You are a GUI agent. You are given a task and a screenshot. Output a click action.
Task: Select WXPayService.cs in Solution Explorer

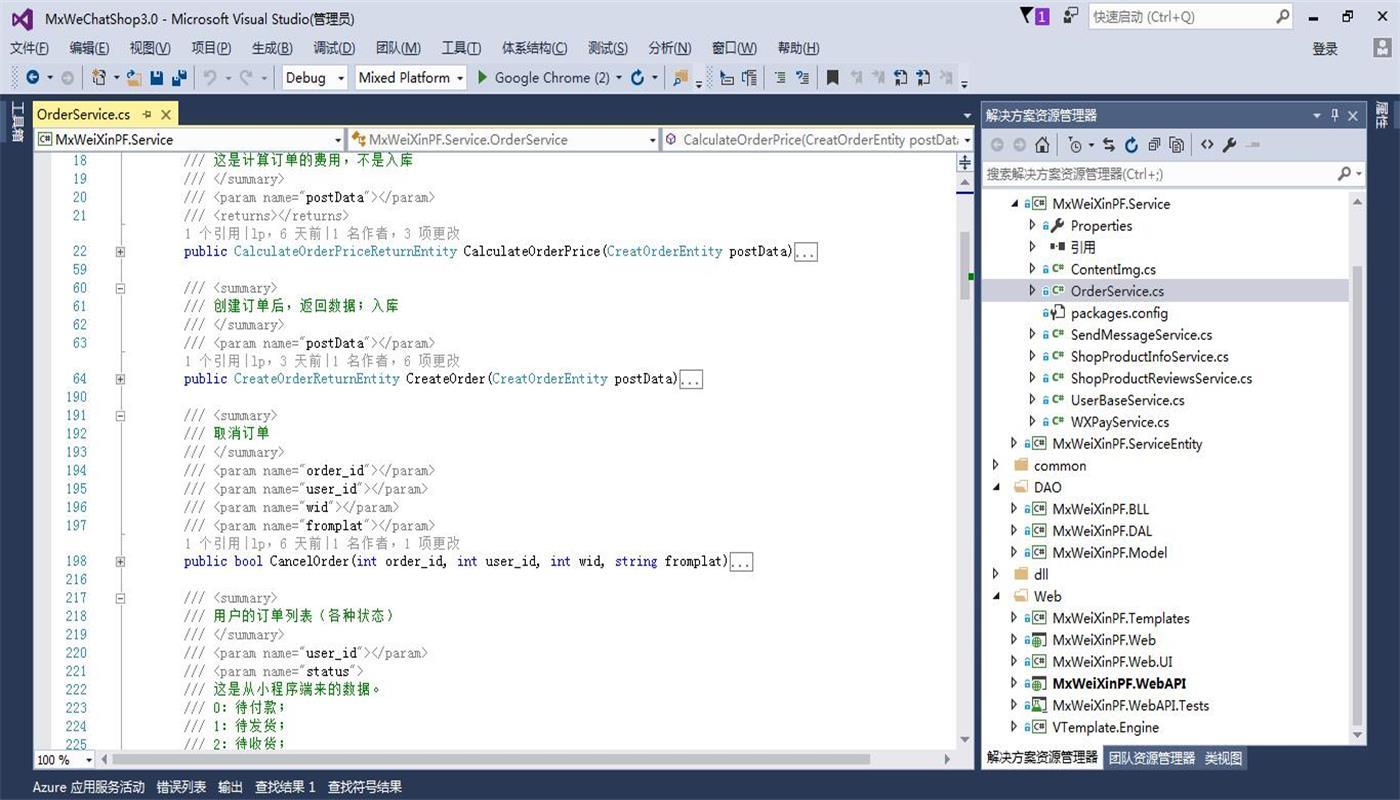coord(1119,422)
